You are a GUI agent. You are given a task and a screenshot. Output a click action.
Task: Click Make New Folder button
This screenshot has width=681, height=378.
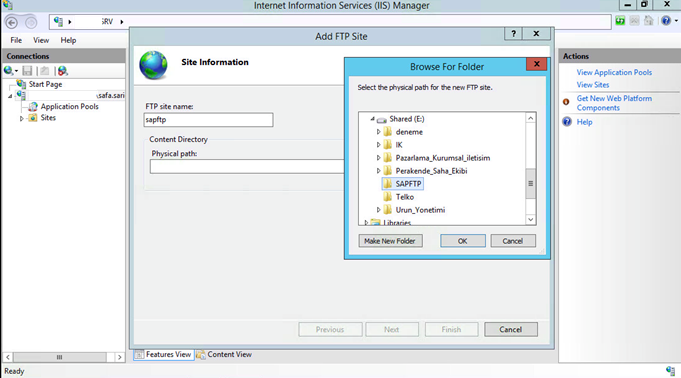(390, 241)
